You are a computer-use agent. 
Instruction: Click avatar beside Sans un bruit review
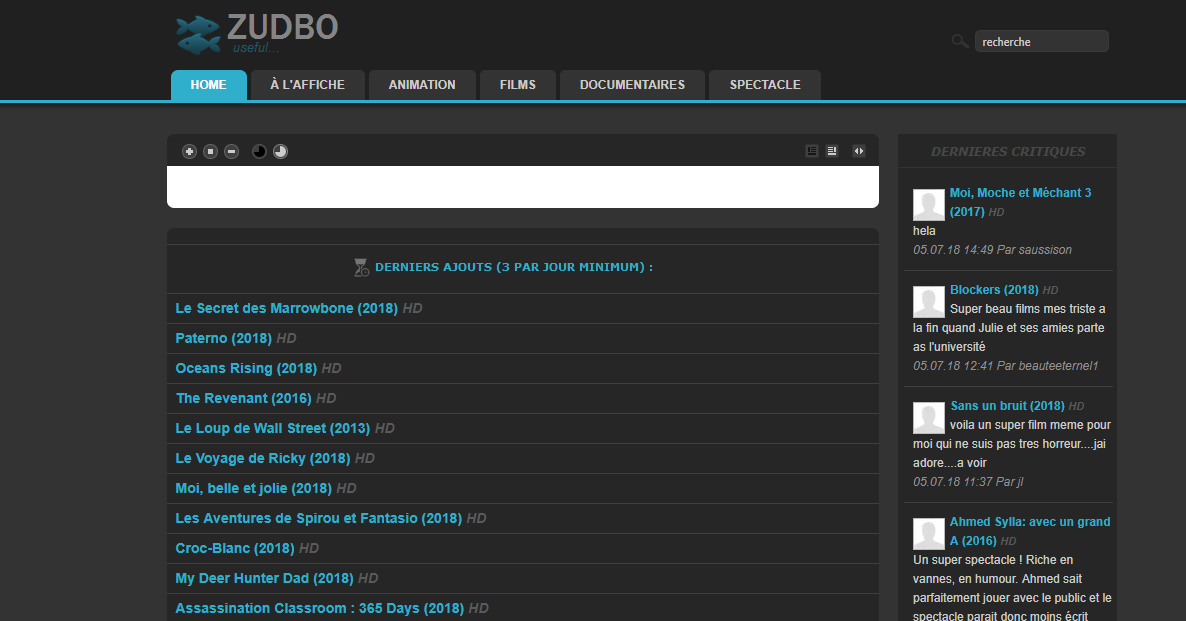(929, 418)
